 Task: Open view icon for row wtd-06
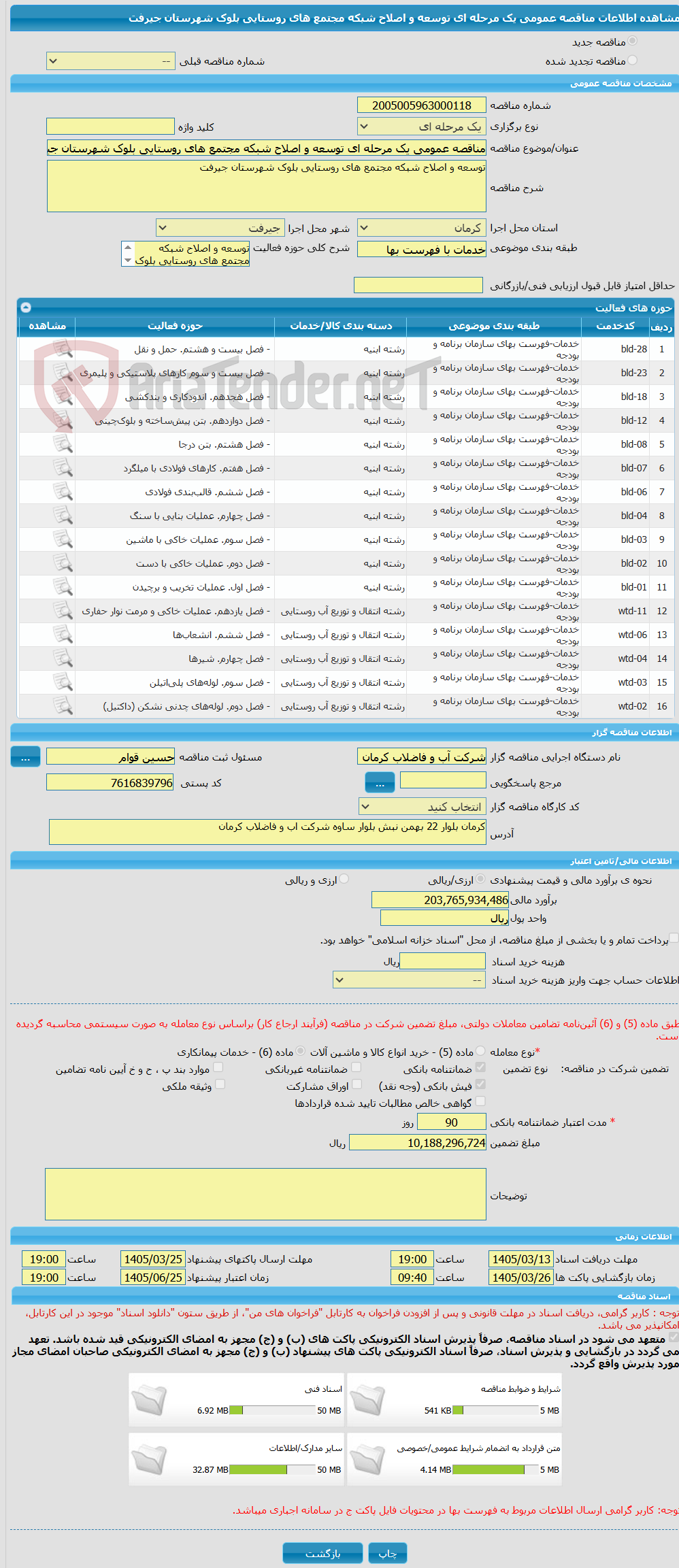(63, 635)
